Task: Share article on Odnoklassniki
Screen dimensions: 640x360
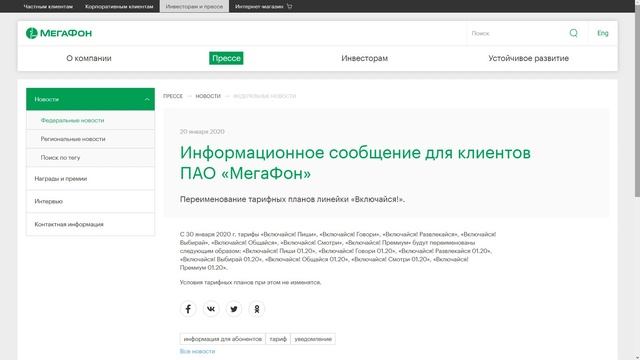Action: (x=257, y=309)
